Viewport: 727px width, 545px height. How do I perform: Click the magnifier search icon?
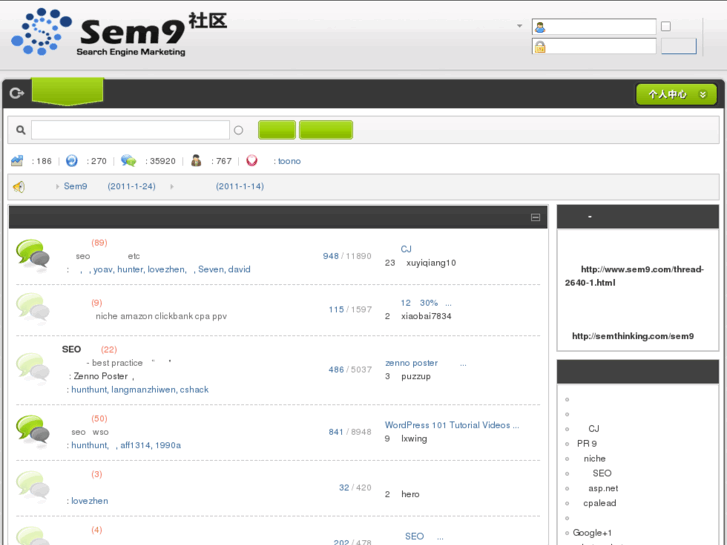pyautogui.click(x=20, y=130)
